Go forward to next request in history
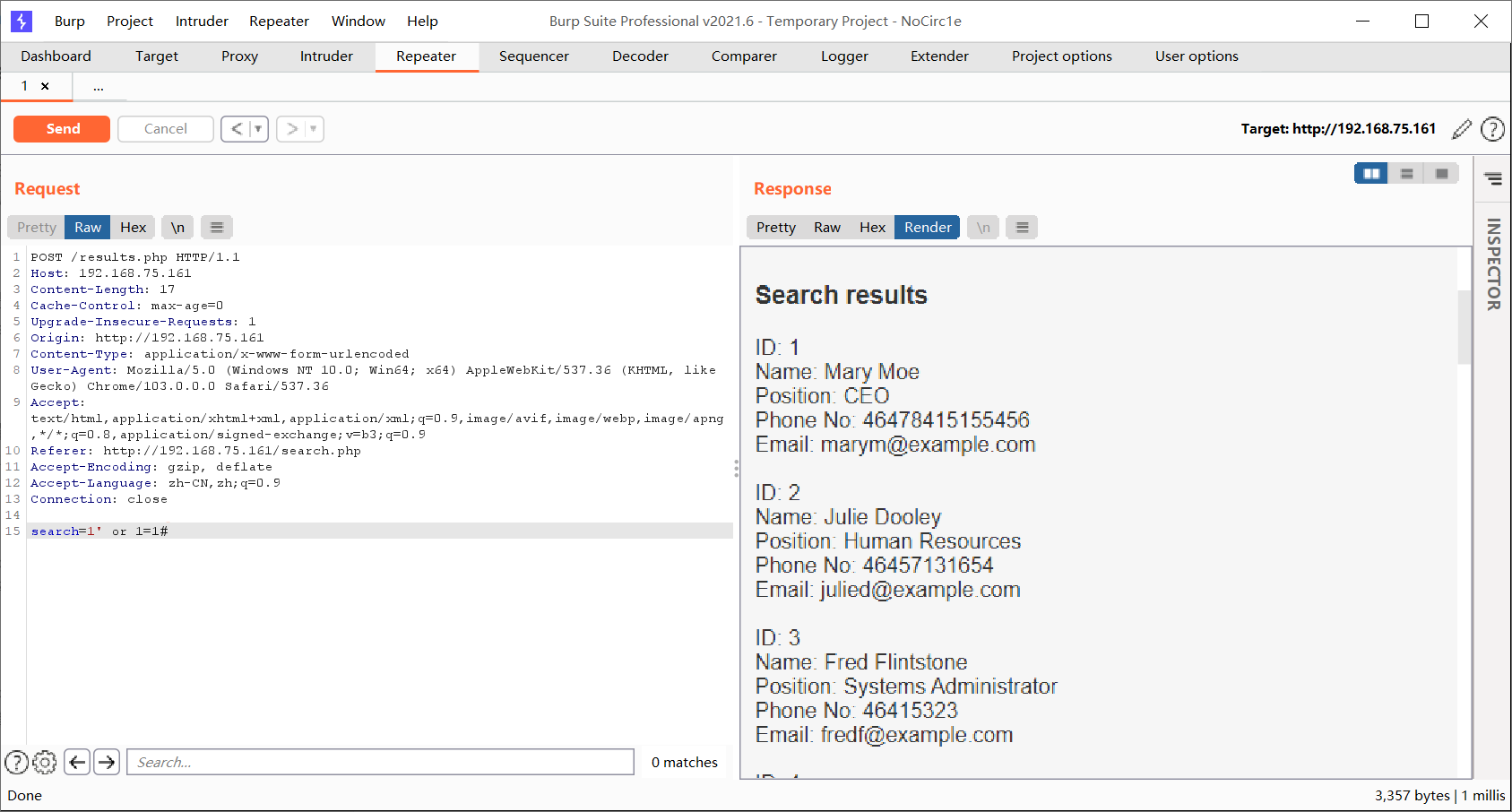Viewport: 1512px width, 812px height. tap(291, 129)
